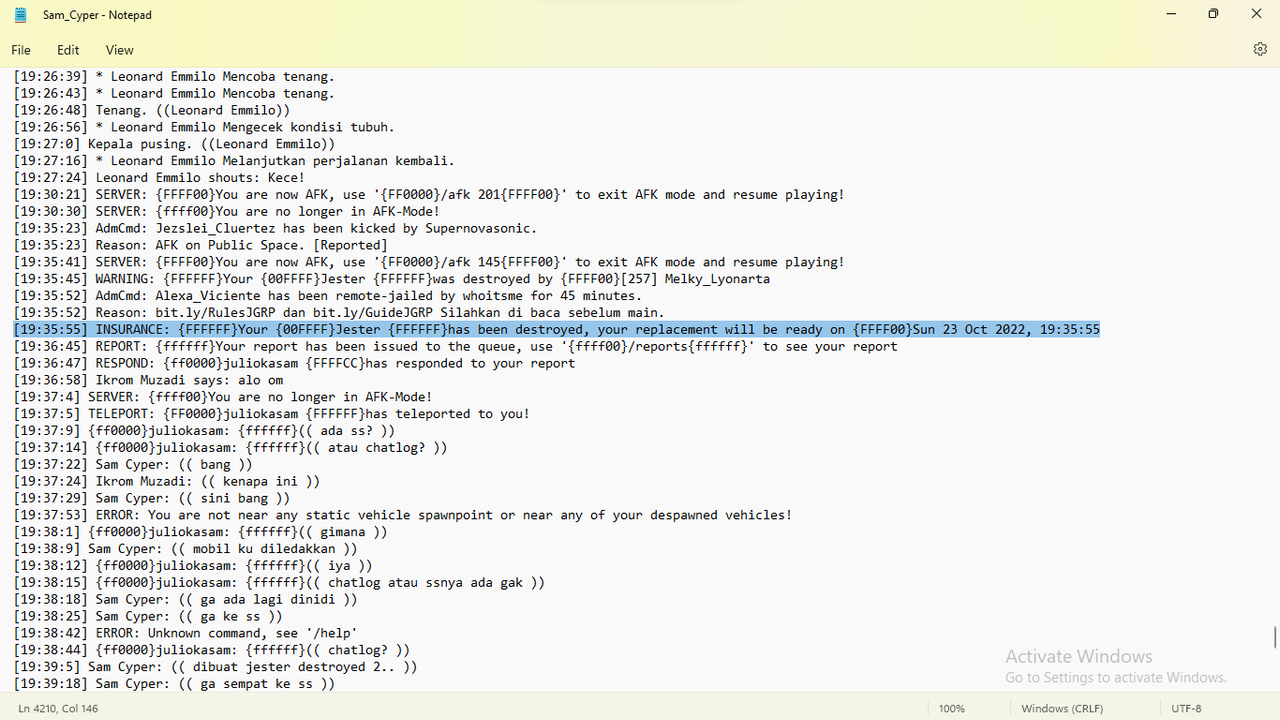Click the 'Kepala pusing' line
The width and height of the screenshot is (1280, 720).
(175, 144)
